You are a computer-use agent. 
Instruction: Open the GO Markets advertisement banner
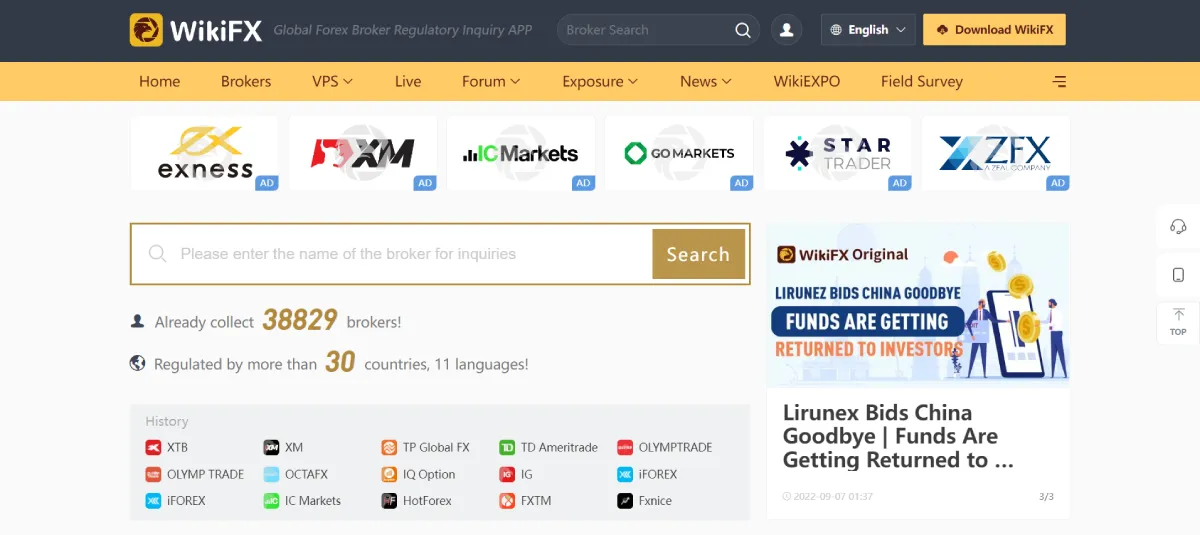(x=679, y=153)
